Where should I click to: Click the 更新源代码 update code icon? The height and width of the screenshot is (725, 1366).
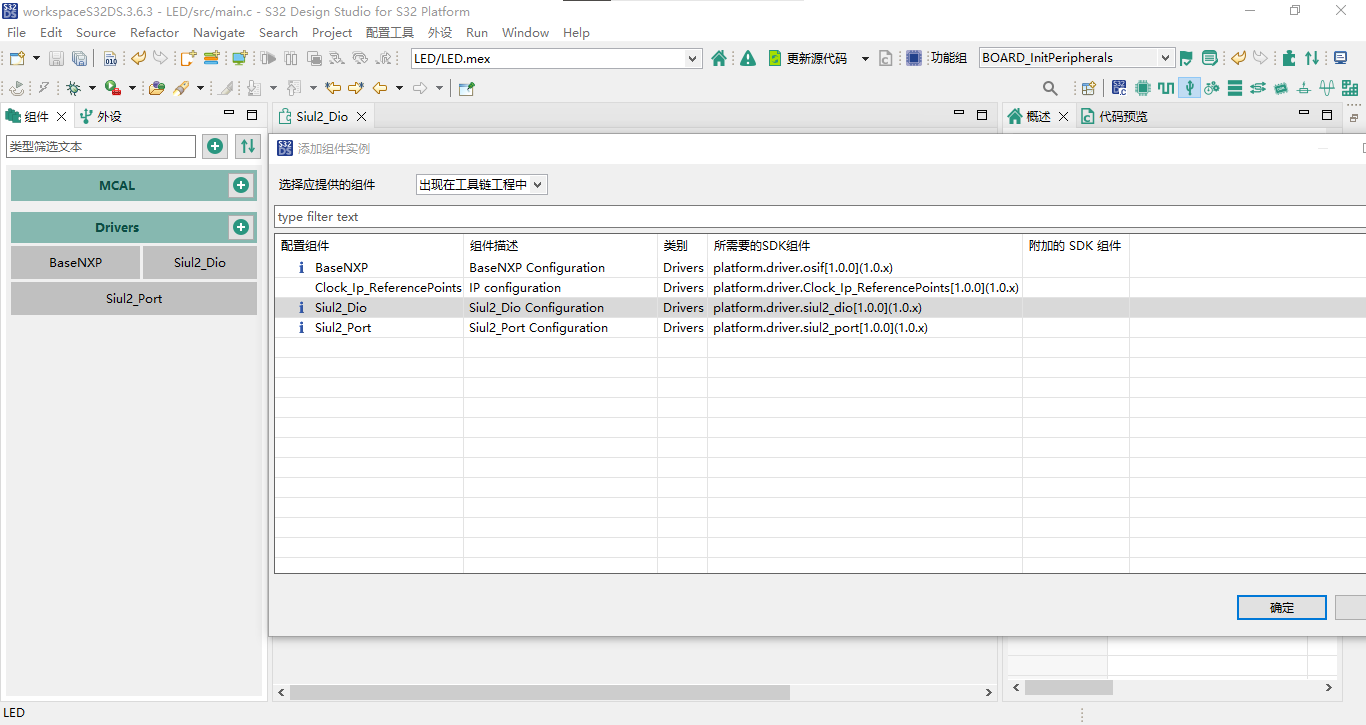pos(775,59)
